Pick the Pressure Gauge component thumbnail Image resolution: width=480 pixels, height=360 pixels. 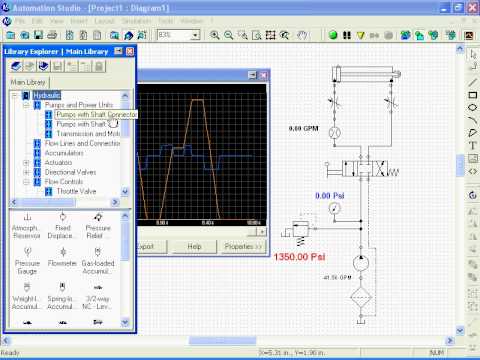click(x=27, y=261)
